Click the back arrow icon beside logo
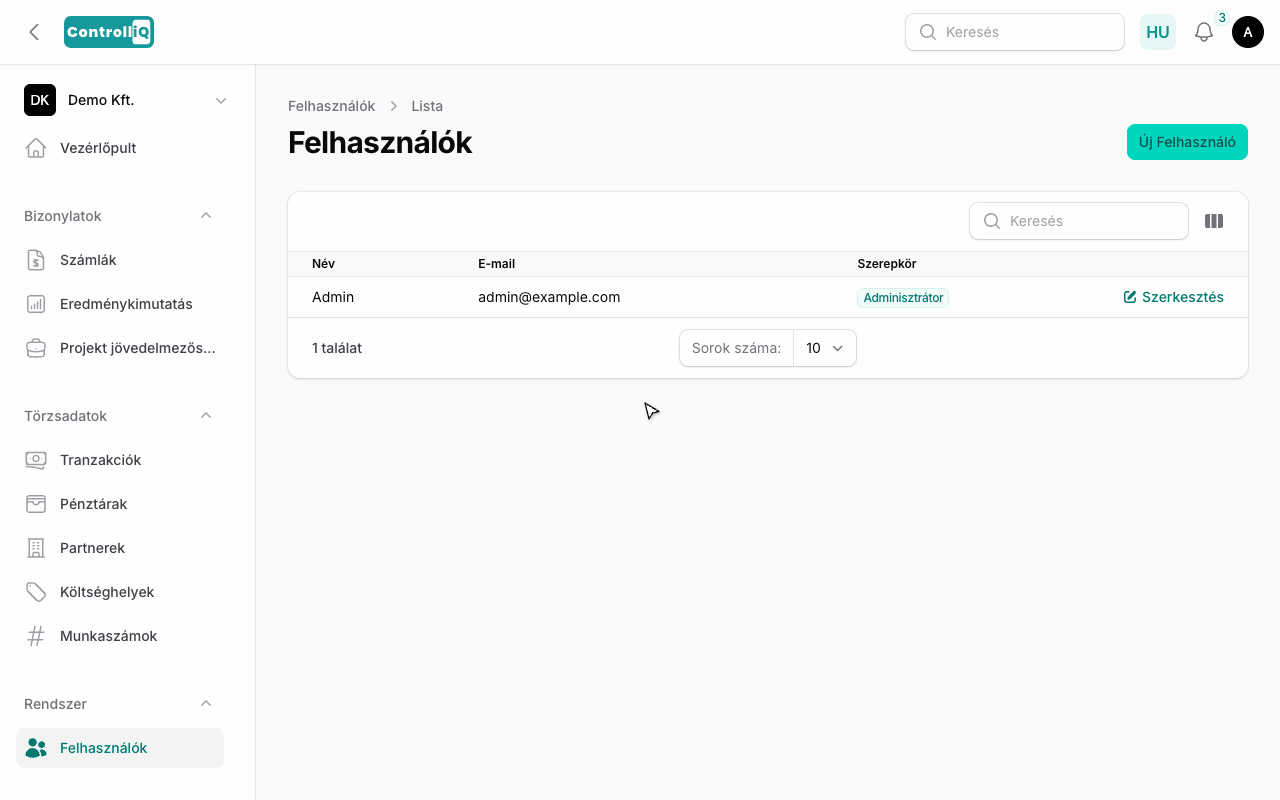The height and width of the screenshot is (800, 1280). coord(34,32)
